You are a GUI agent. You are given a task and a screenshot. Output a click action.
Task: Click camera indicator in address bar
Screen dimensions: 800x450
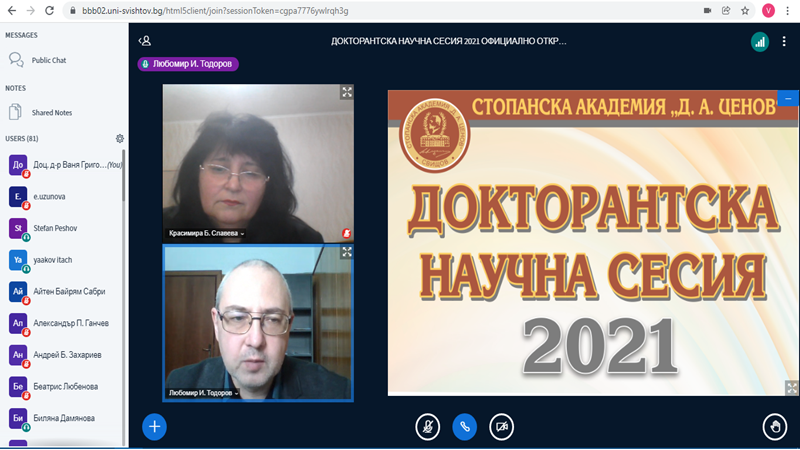(x=707, y=11)
